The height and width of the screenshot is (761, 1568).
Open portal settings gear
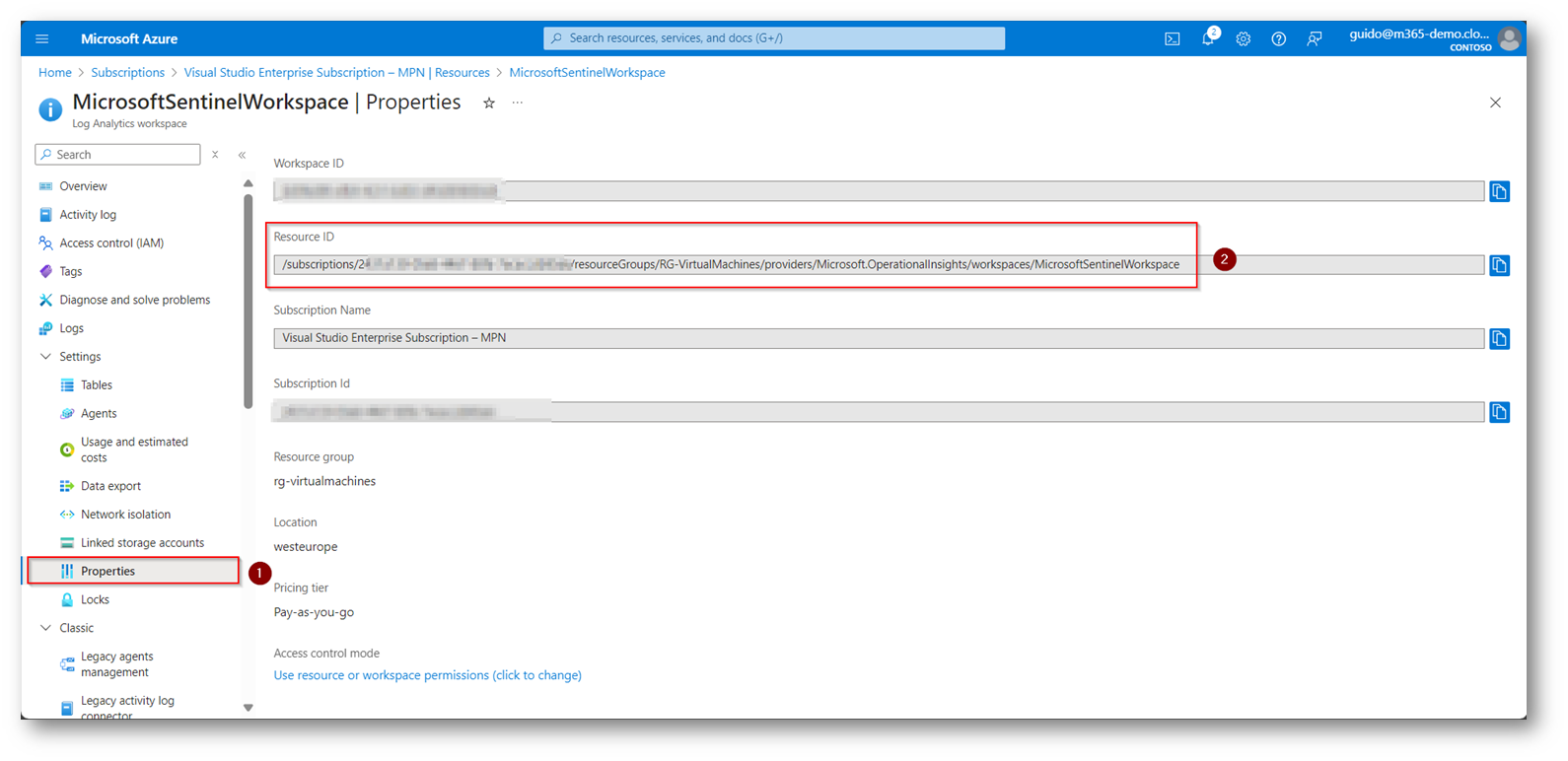[x=1244, y=38]
